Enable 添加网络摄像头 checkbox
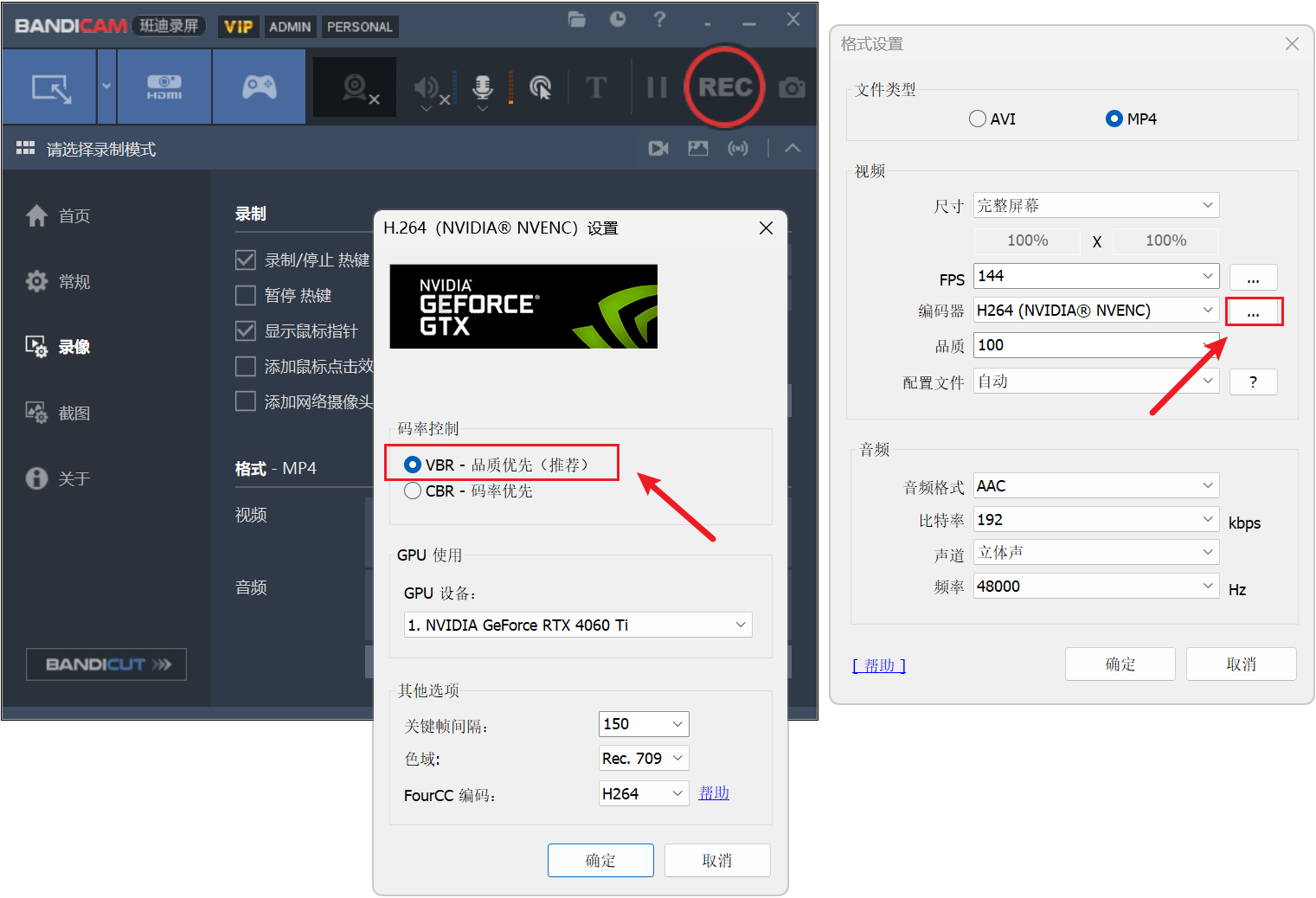The height and width of the screenshot is (898, 1316). pos(246,402)
